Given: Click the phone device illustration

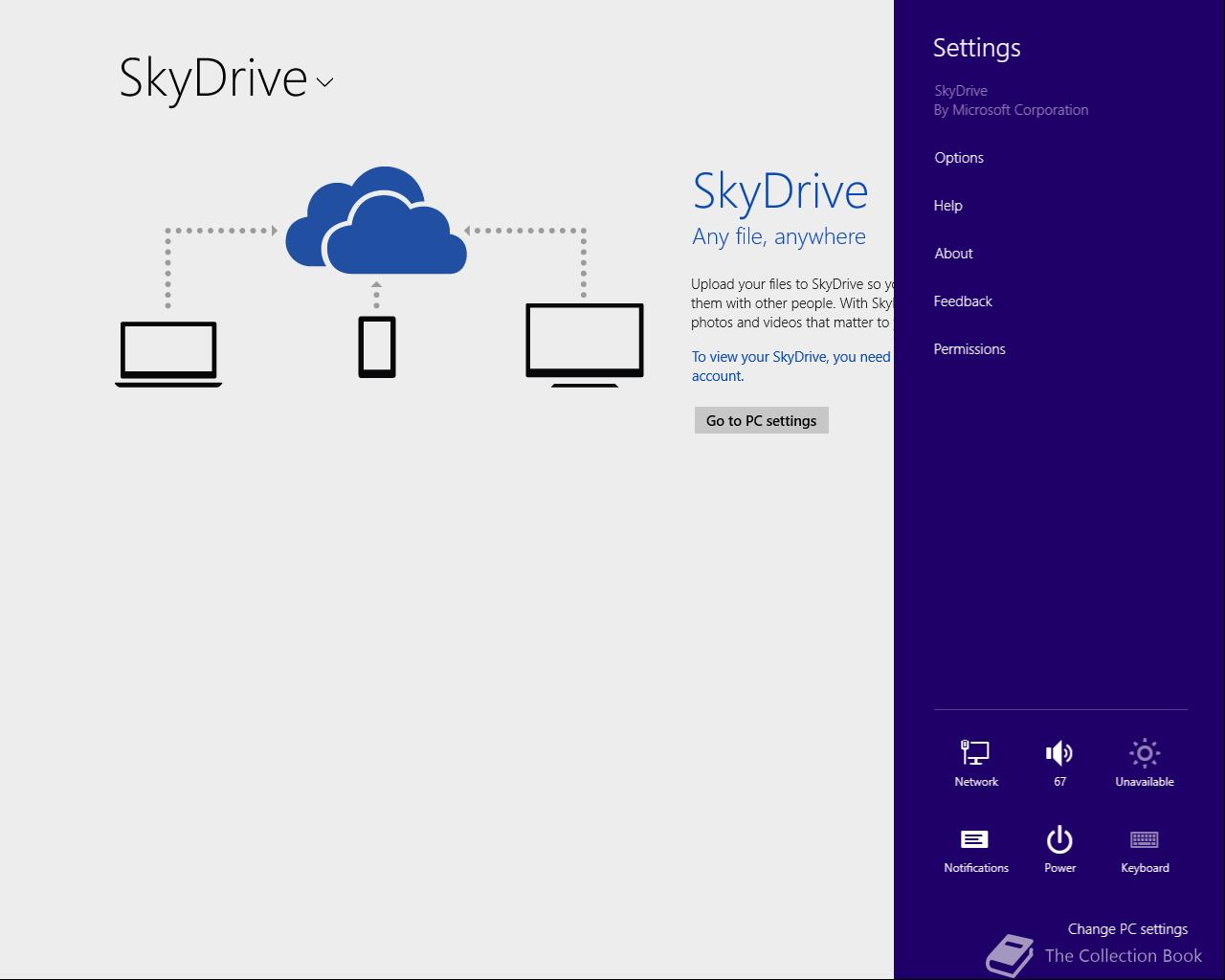Looking at the screenshot, I should coord(377,346).
